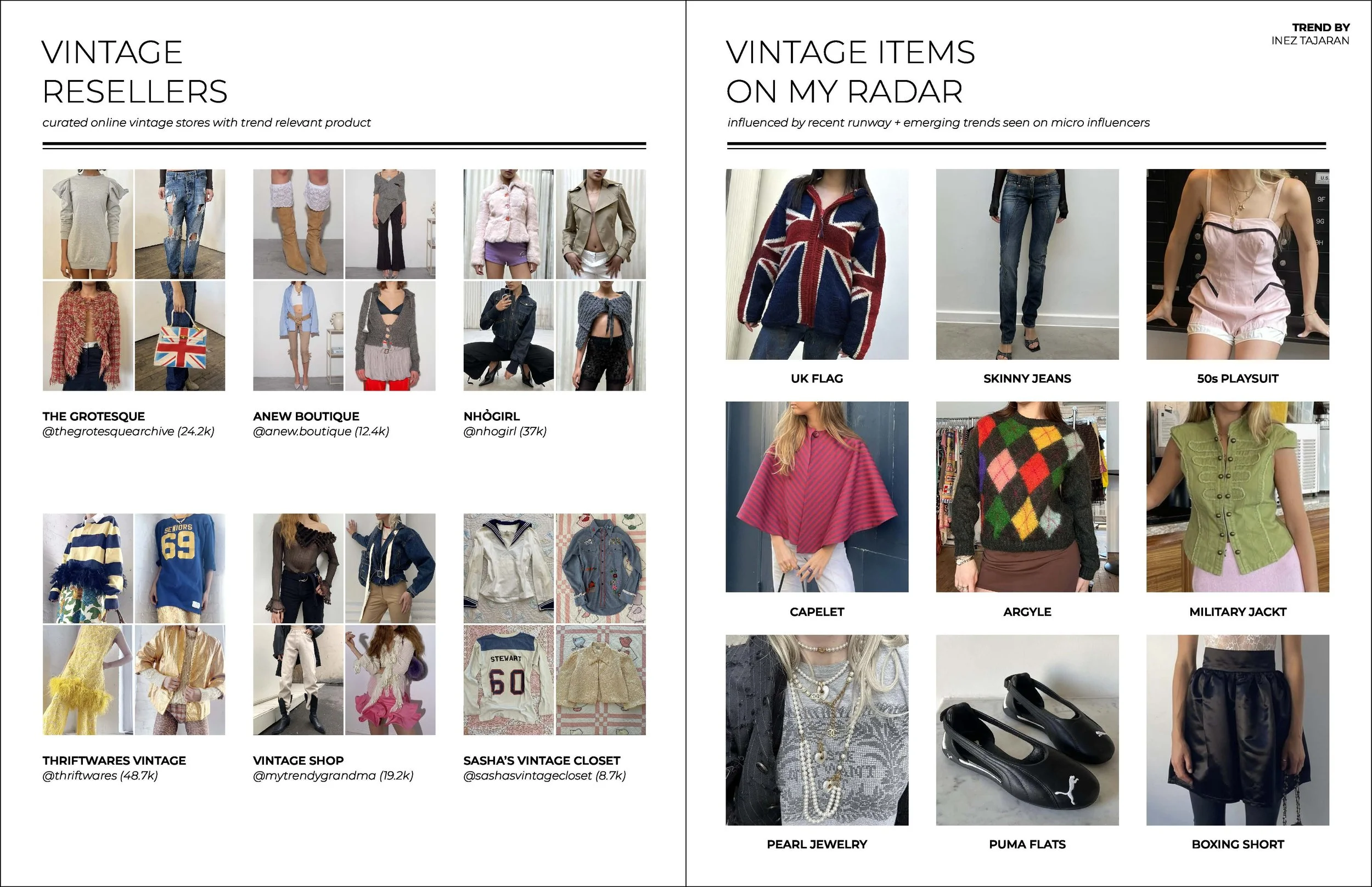Click the @mytrendygrandma handle
Image resolution: width=1372 pixels, height=887 pixels.
pos(333,776)
